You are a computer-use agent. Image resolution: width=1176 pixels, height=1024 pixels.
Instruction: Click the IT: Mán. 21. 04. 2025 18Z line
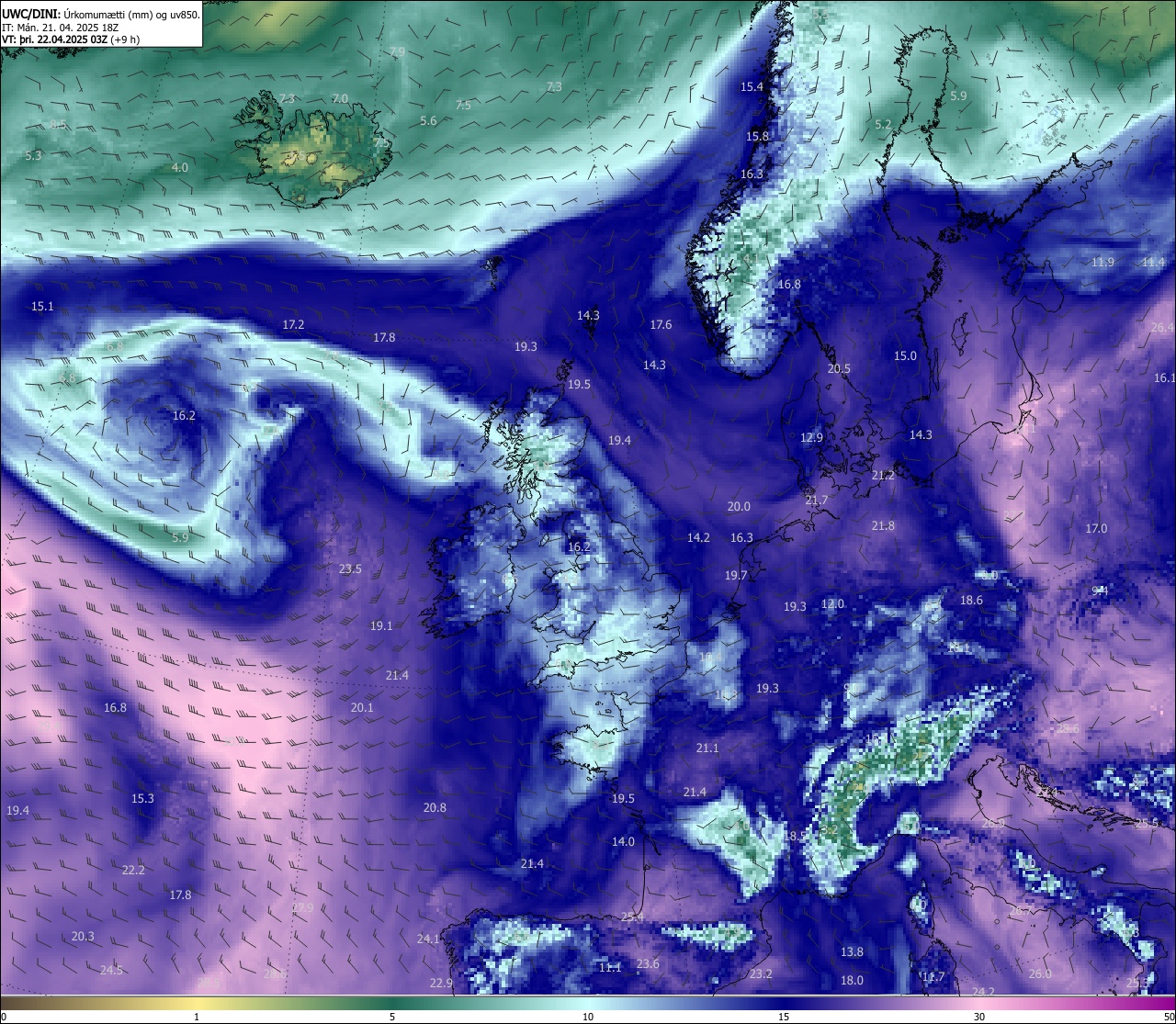click(60, 27)
